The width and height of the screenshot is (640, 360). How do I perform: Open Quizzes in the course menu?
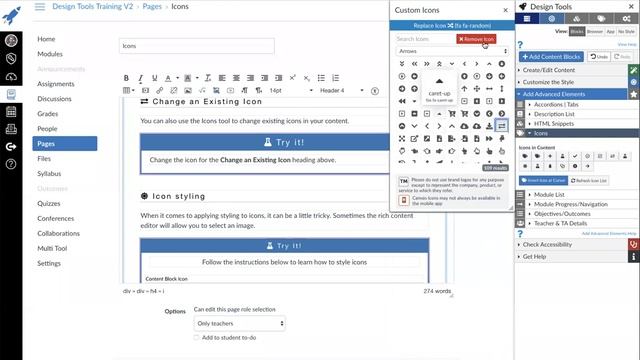tap(49, 203)
